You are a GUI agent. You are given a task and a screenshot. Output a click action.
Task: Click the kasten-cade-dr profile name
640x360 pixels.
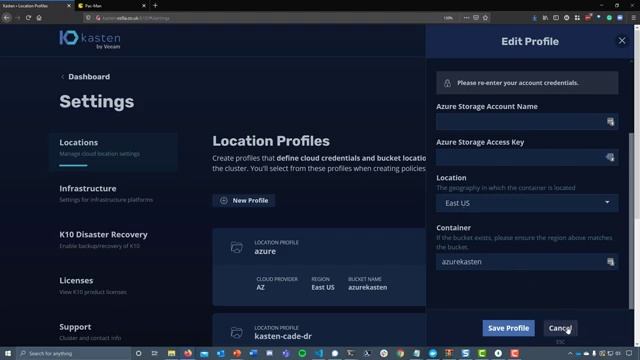click(283, 336)
